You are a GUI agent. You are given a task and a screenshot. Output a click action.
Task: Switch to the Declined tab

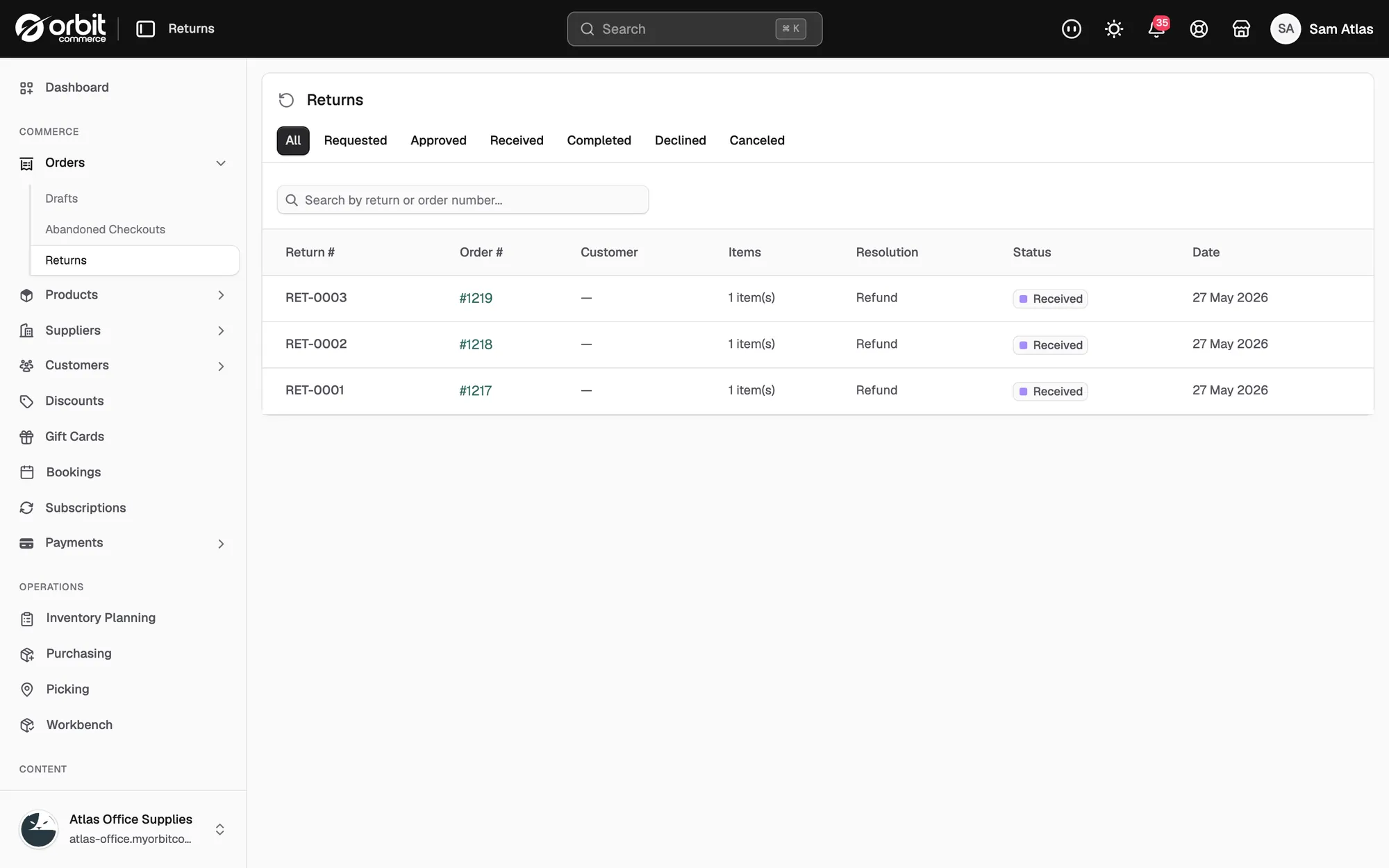tap(680, 140)
